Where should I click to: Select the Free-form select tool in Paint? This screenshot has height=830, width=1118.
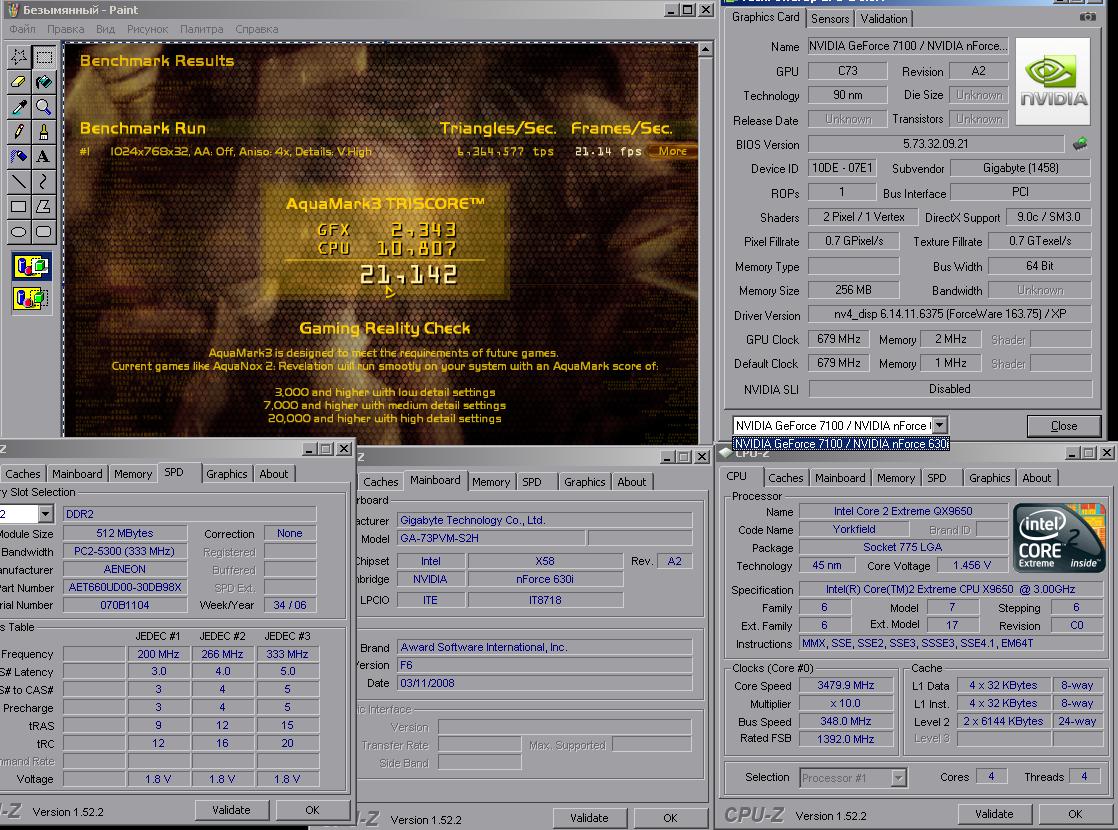pyautogui.click(x=19, y=57)
